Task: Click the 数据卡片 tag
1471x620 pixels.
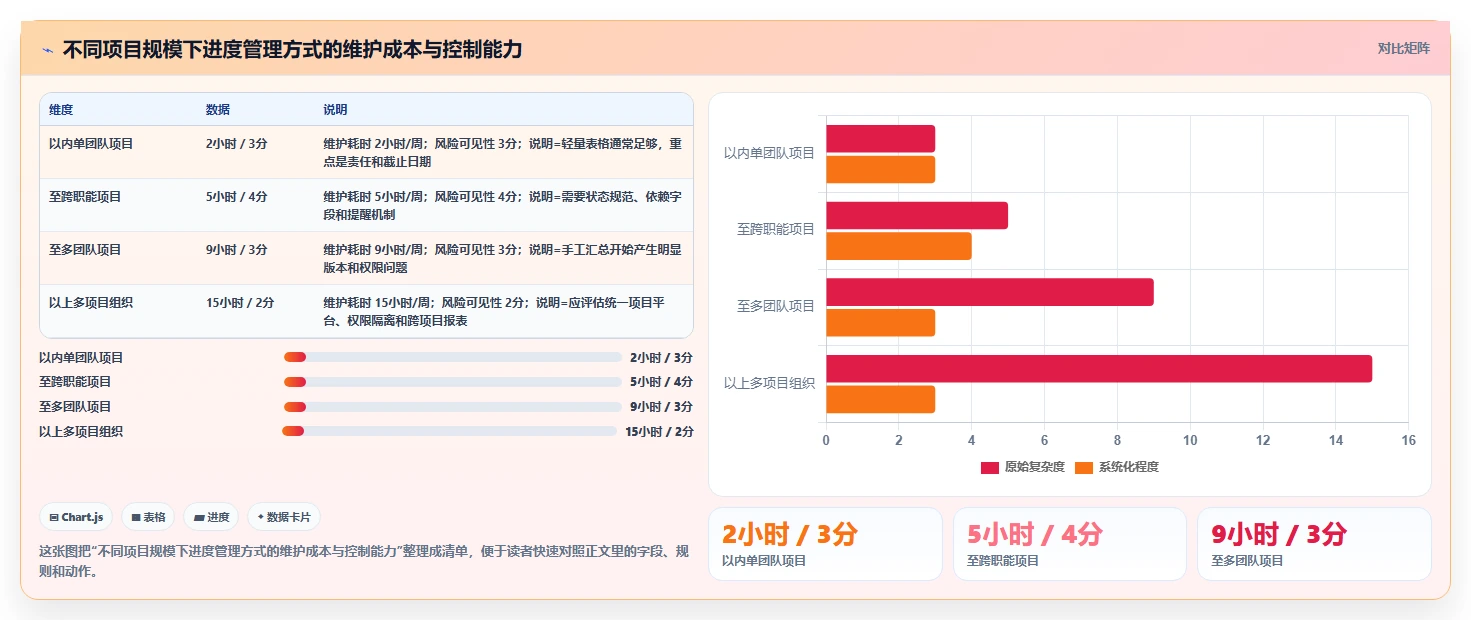Action: tap(284, 517)
